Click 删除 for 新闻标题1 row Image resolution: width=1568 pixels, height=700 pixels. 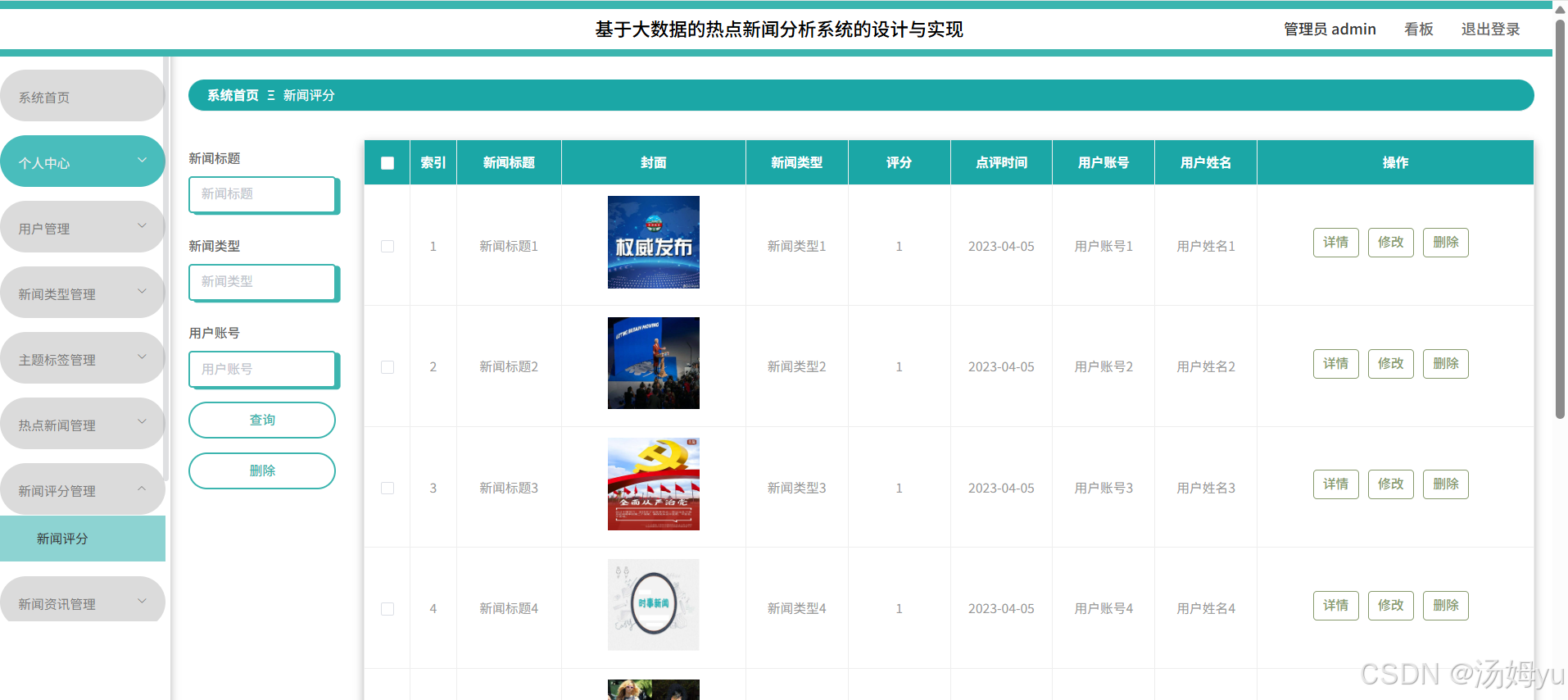(1446, 243)
